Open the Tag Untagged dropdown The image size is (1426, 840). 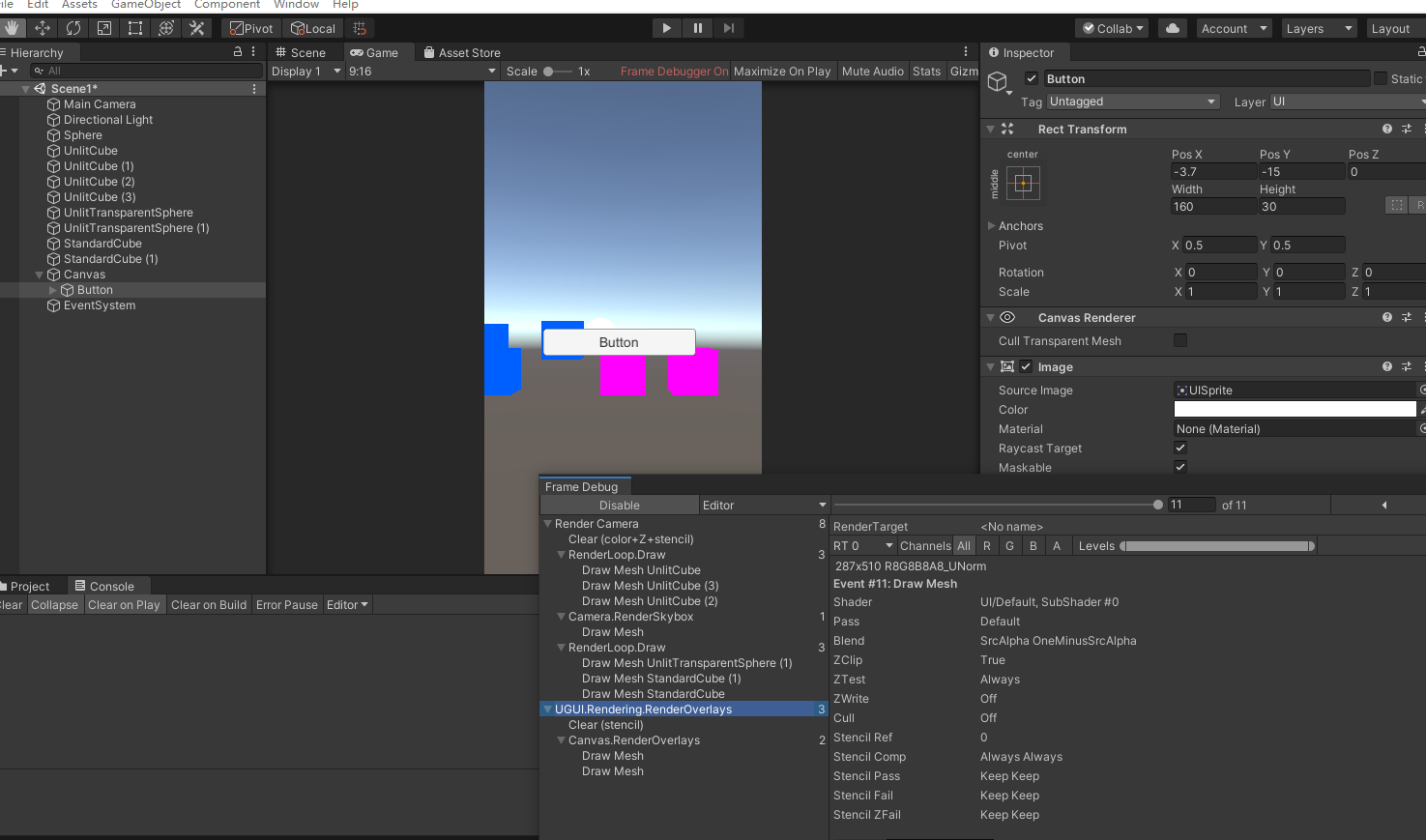(1132, 101)
